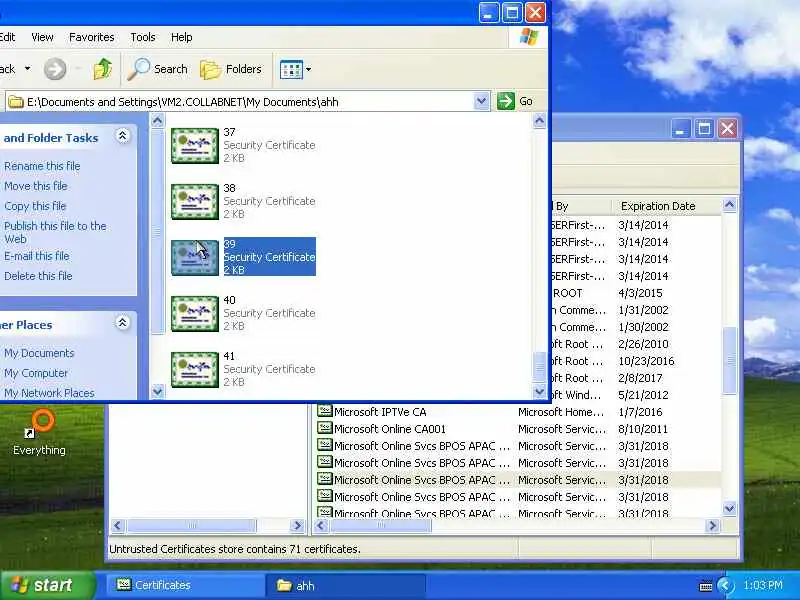This screenshot has width=800, height=600.
Task: Switch to Certificates taskbar button
Action: (185, 585)
